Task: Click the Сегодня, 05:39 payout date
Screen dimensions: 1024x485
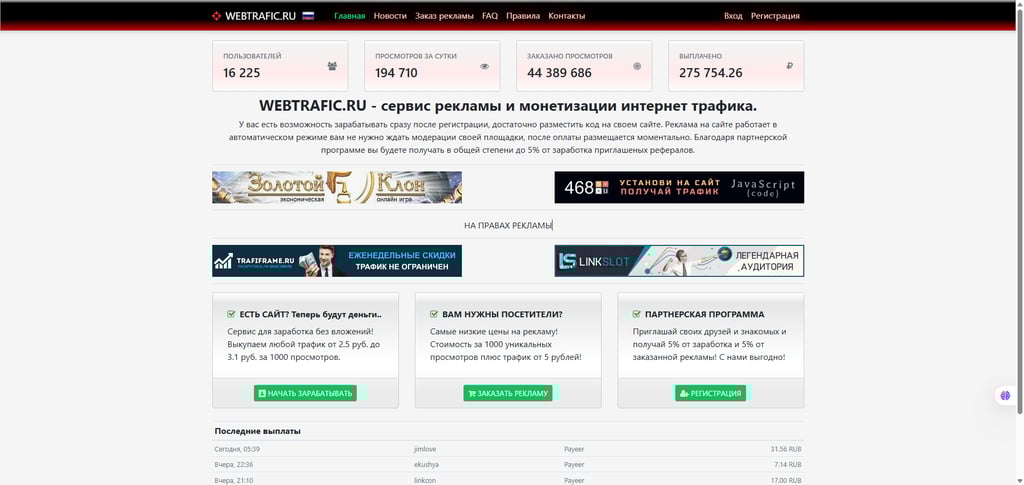Action: coord(237,449)
